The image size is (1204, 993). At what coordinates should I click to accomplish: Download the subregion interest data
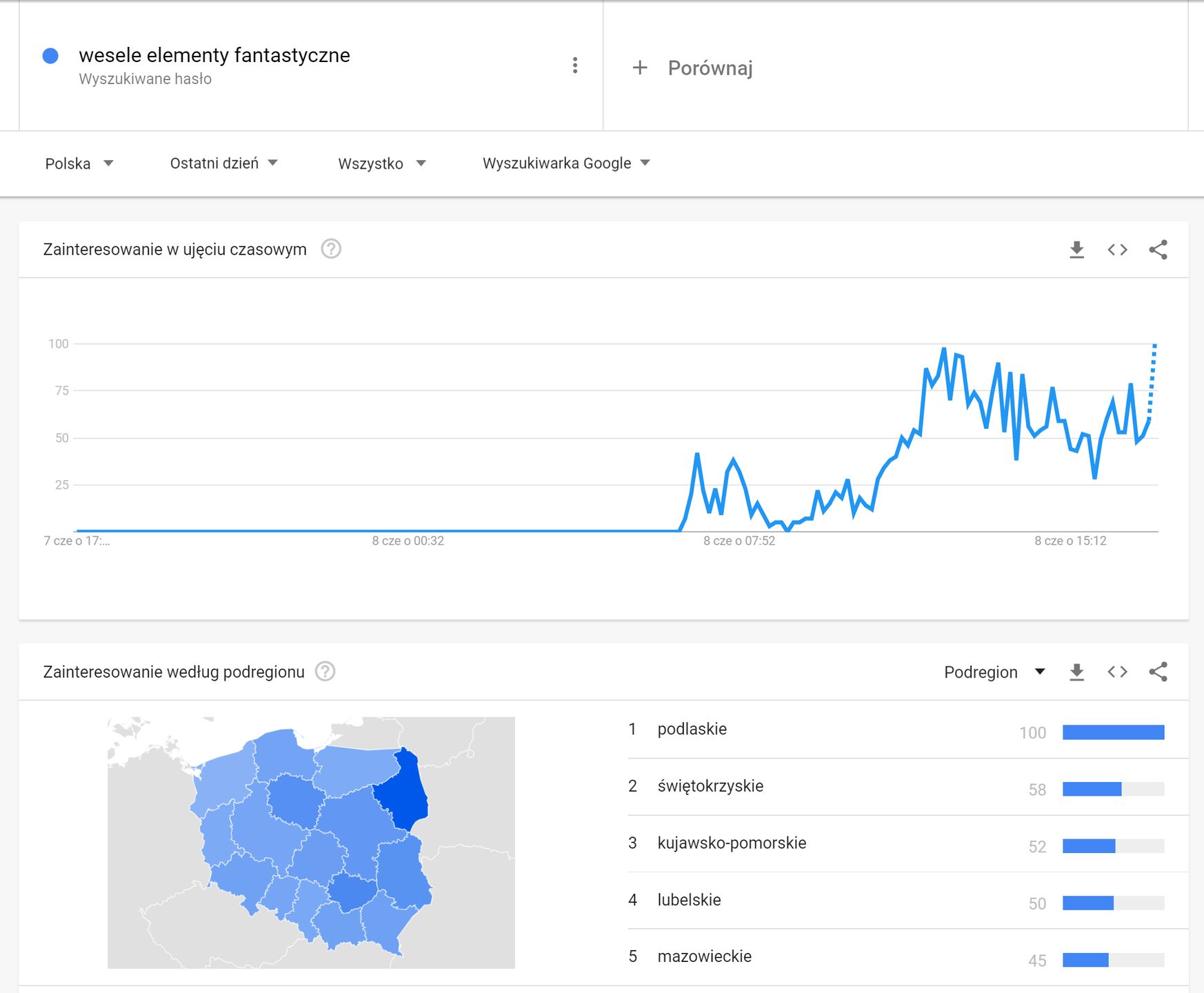coord(1076,672)
